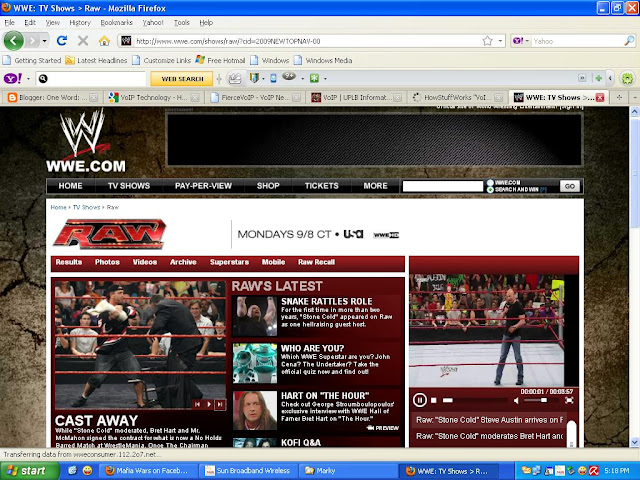
Task: Open the Windows Start menu
Action: [29, 471]
